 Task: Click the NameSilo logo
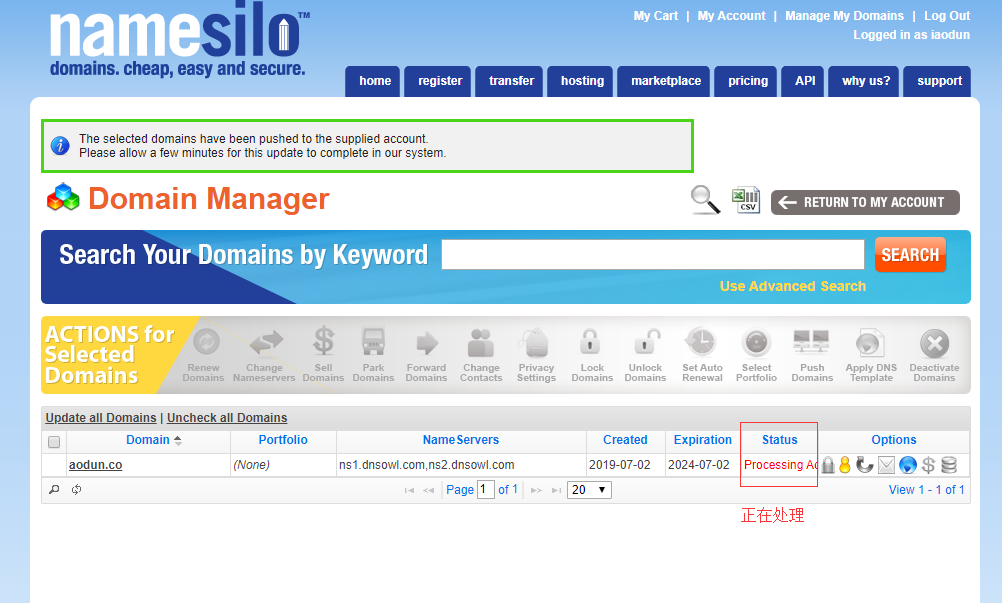[179, 40]
